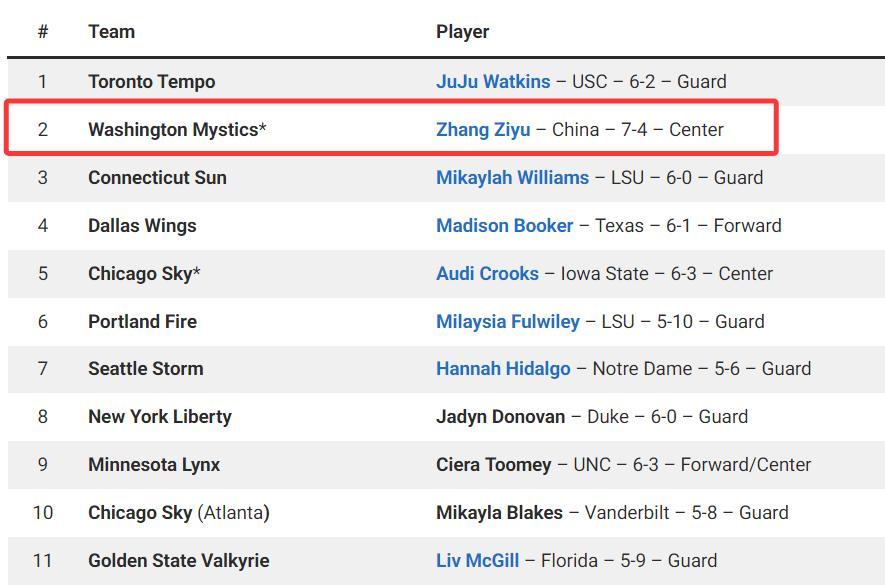Select the Dallas Wings team cell
Image resolution: width=885 pixels, height=585 pixels.
point(142,226)
